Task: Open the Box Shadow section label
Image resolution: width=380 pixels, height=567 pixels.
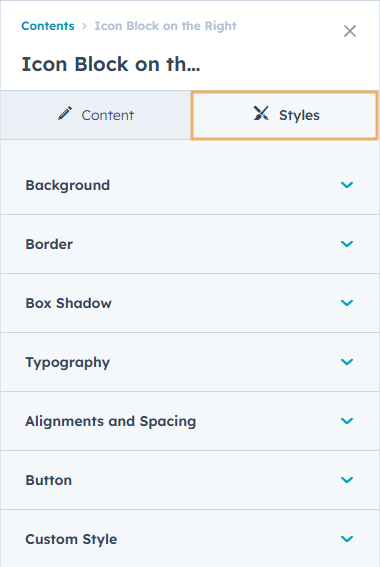Action: tap(68, 303)
